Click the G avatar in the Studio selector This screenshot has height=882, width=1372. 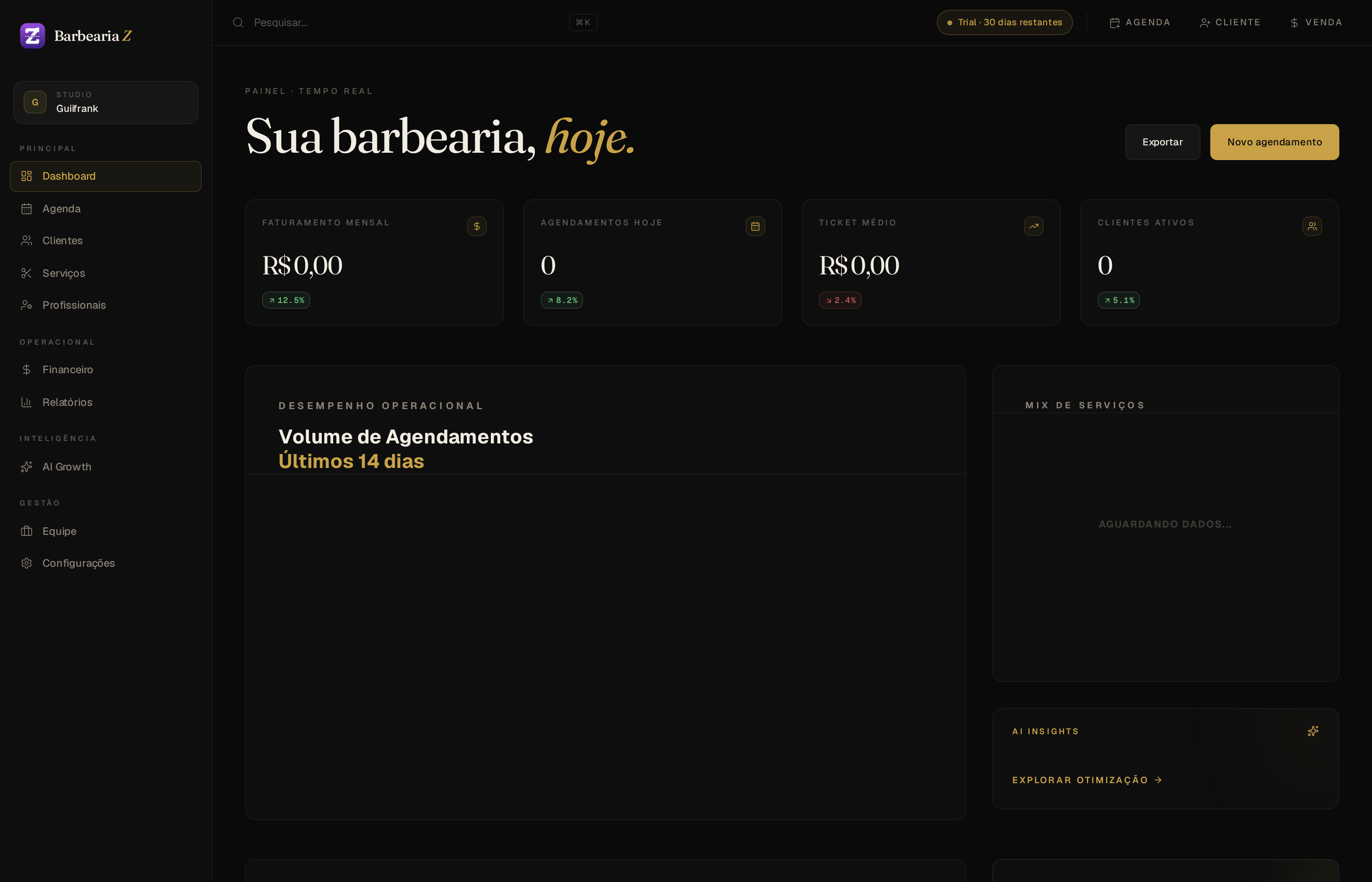pos(35,102)
